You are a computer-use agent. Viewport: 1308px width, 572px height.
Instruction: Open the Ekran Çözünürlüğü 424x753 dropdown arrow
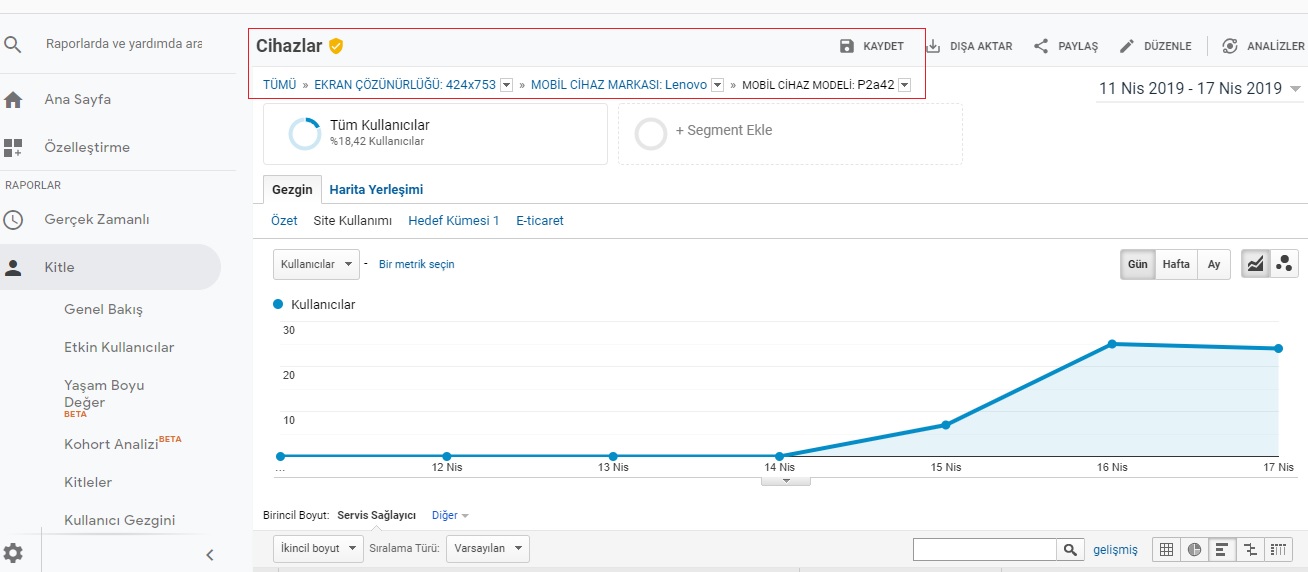pos(506,85)
